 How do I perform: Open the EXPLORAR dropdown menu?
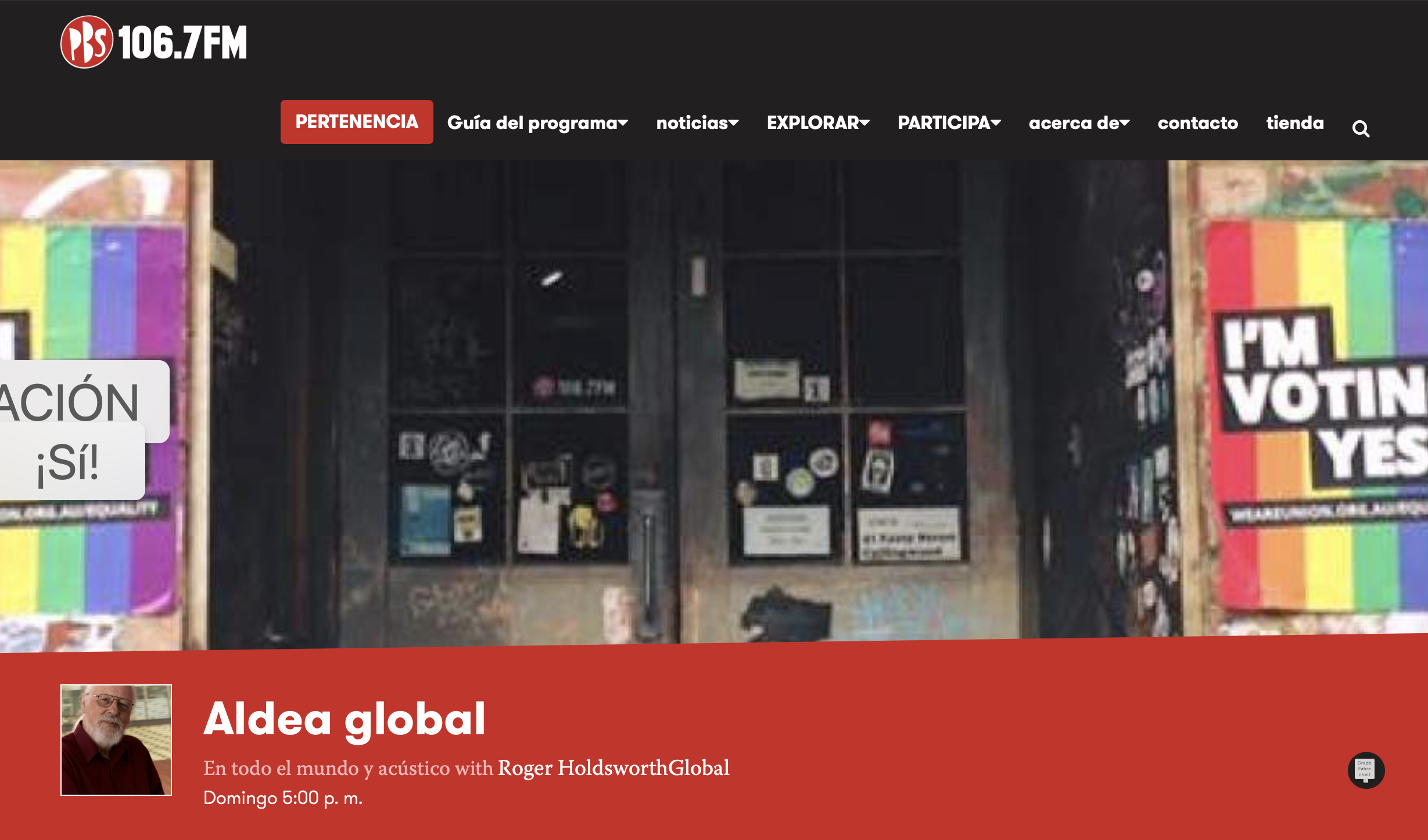[818, 123]
